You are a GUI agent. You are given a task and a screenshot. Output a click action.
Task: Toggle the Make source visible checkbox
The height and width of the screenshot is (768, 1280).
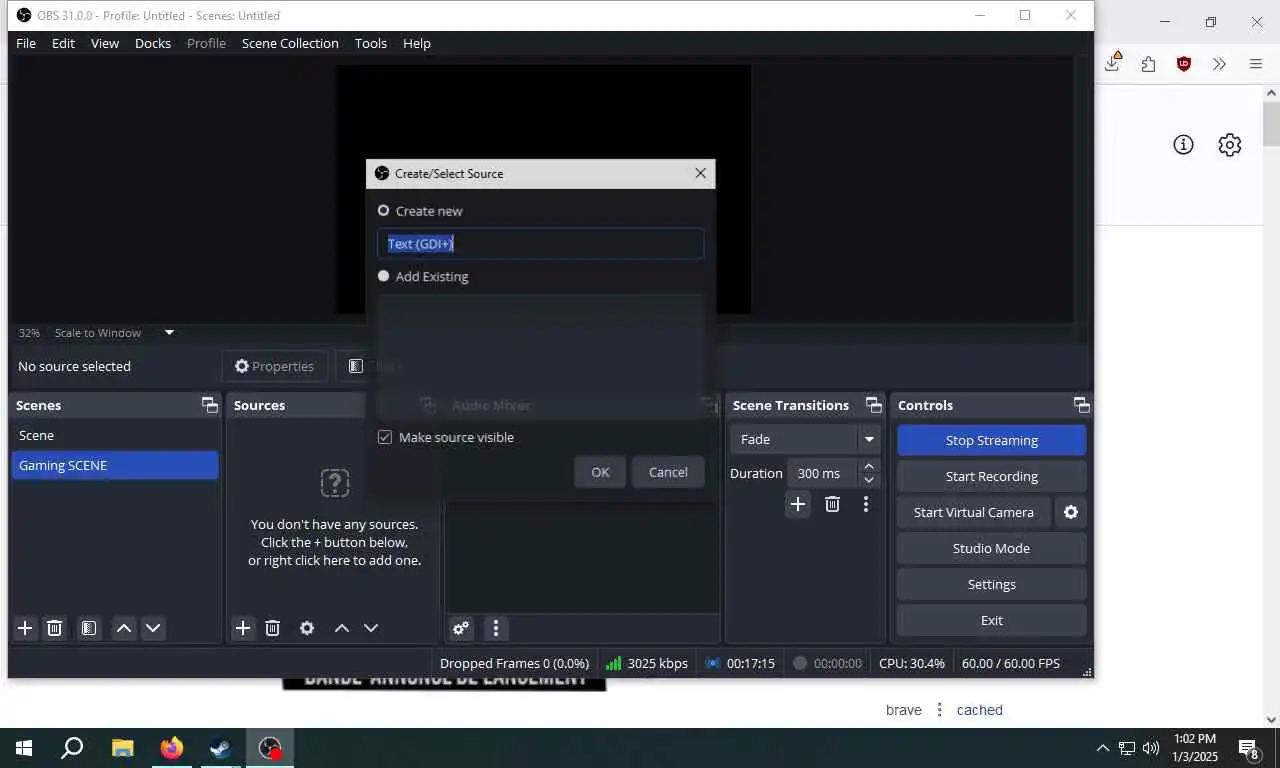[385, 437]
